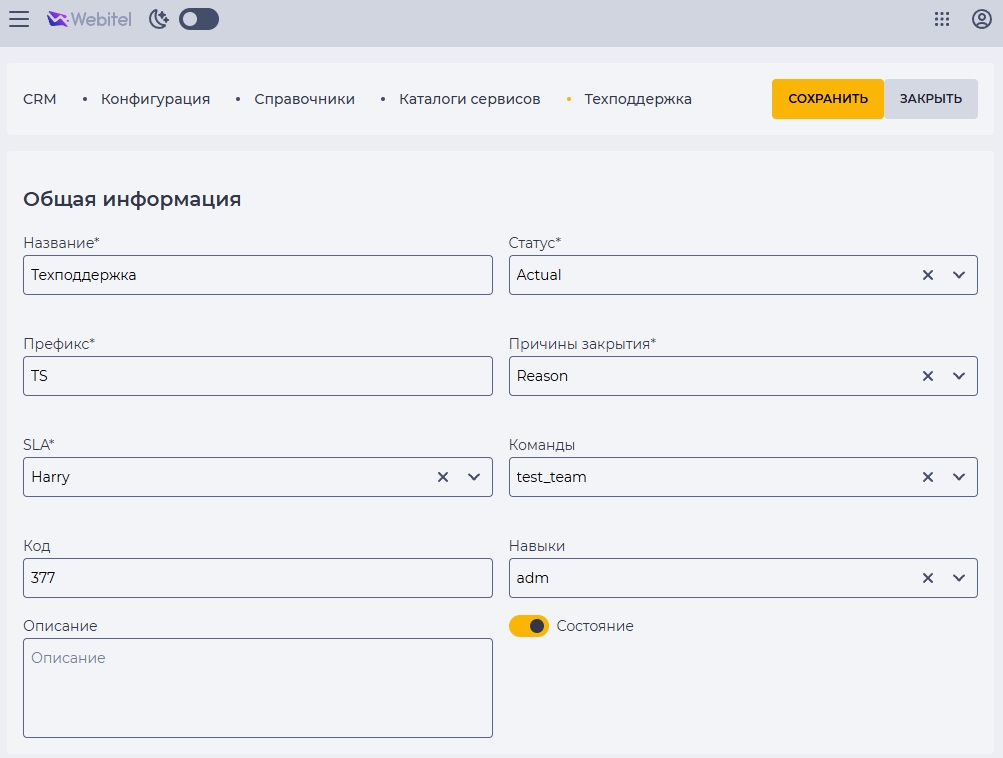This screenshot has height=758, width=1003.
Task: Clear the Статус field value
Action: pyautogui.click(x=928, y=275)
